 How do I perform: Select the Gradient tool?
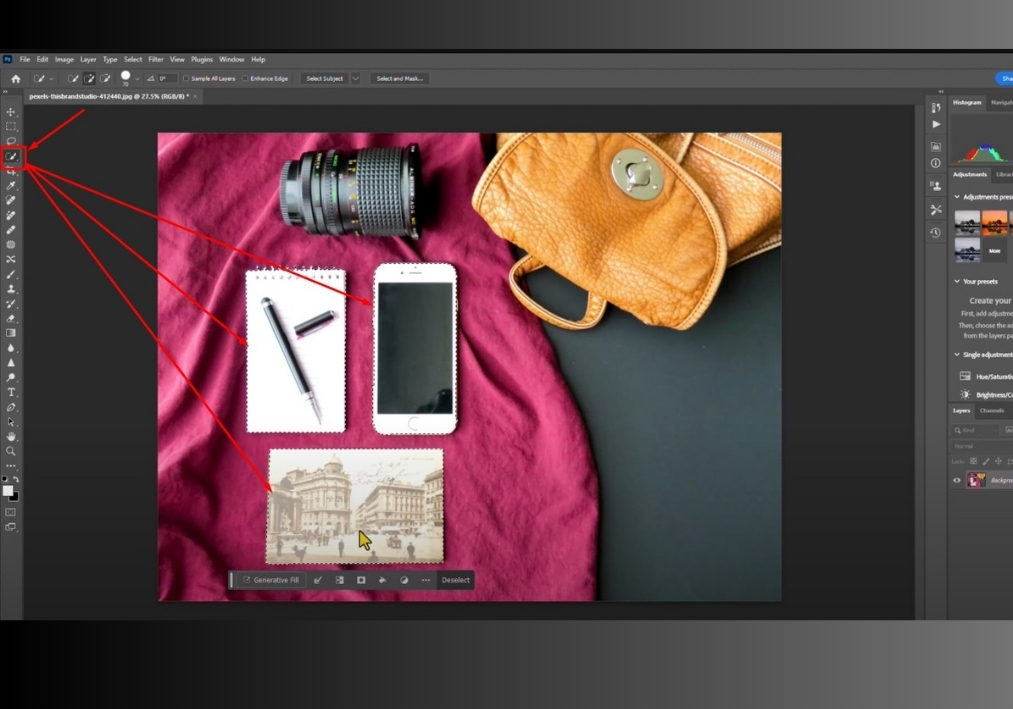click(x=11, y=333)
